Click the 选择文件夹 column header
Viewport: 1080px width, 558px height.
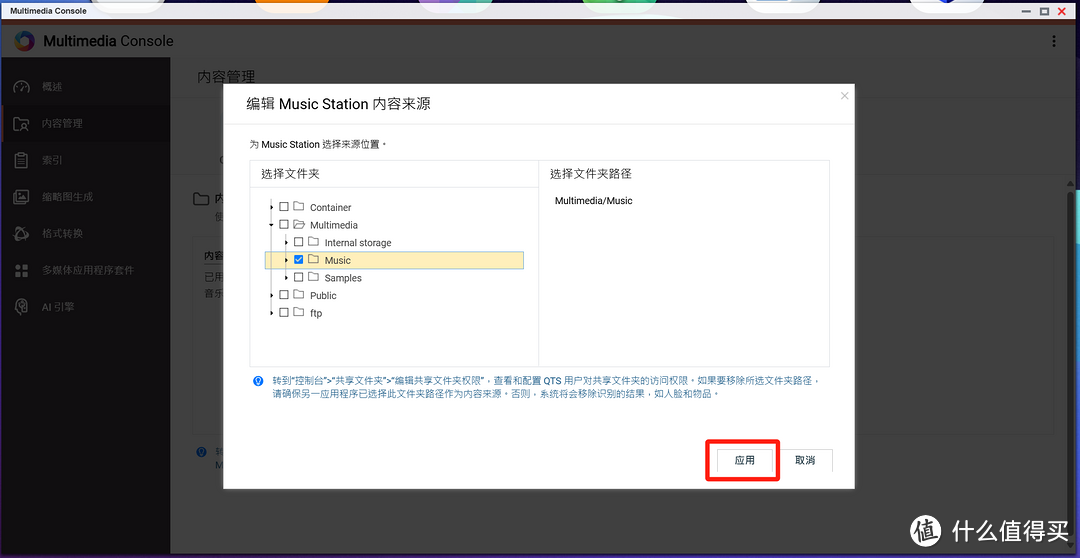tap(290, 174)
